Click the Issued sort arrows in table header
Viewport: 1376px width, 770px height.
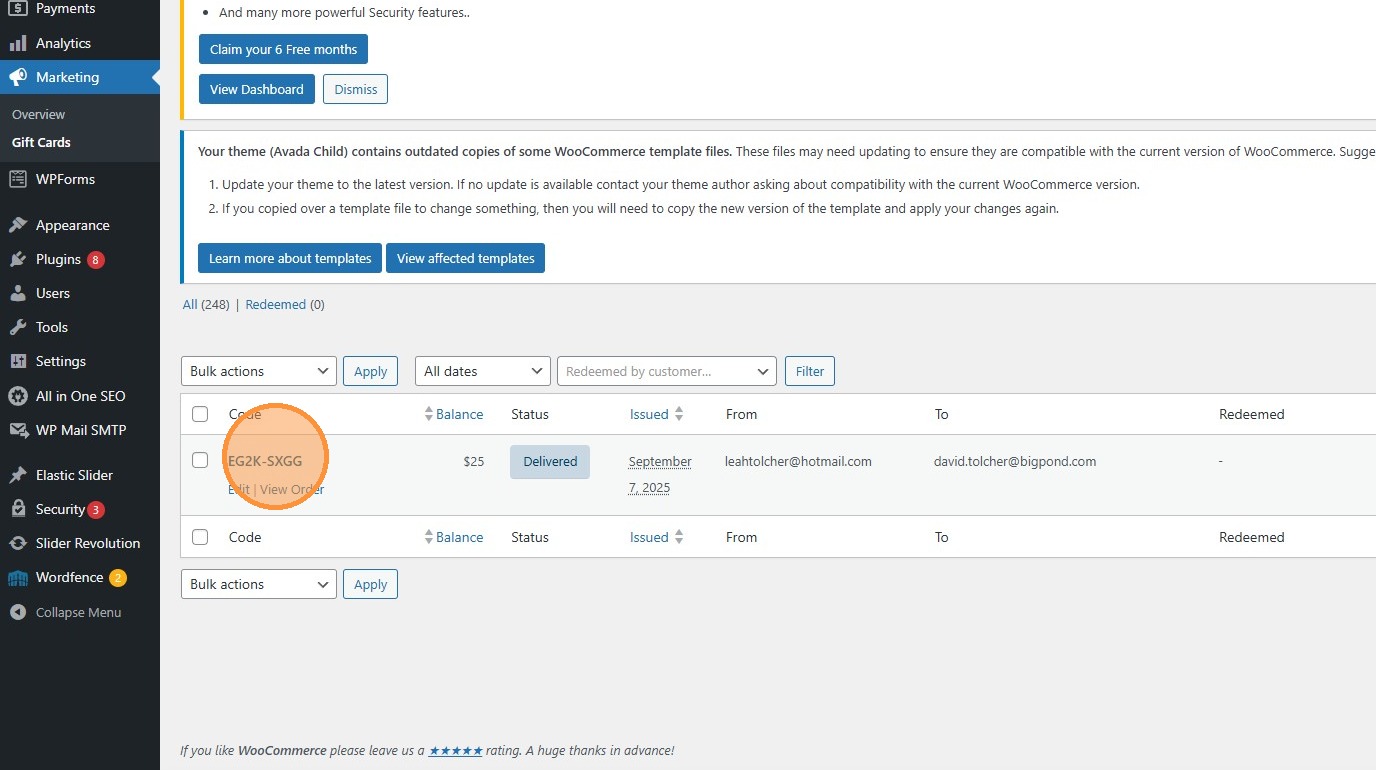point(679,414)
